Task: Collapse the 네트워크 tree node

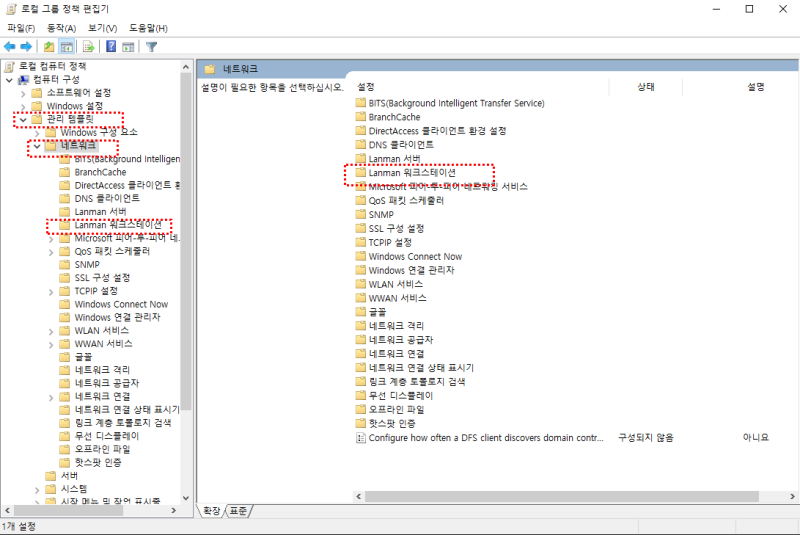Action: [x=37, y=146]
